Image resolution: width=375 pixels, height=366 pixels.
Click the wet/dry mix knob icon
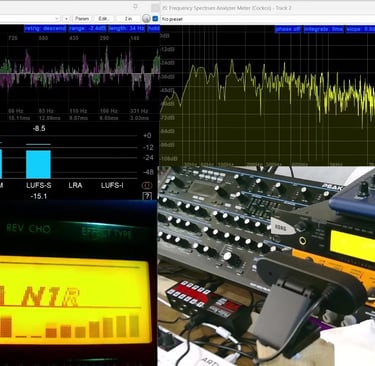(x=146, y=19)
